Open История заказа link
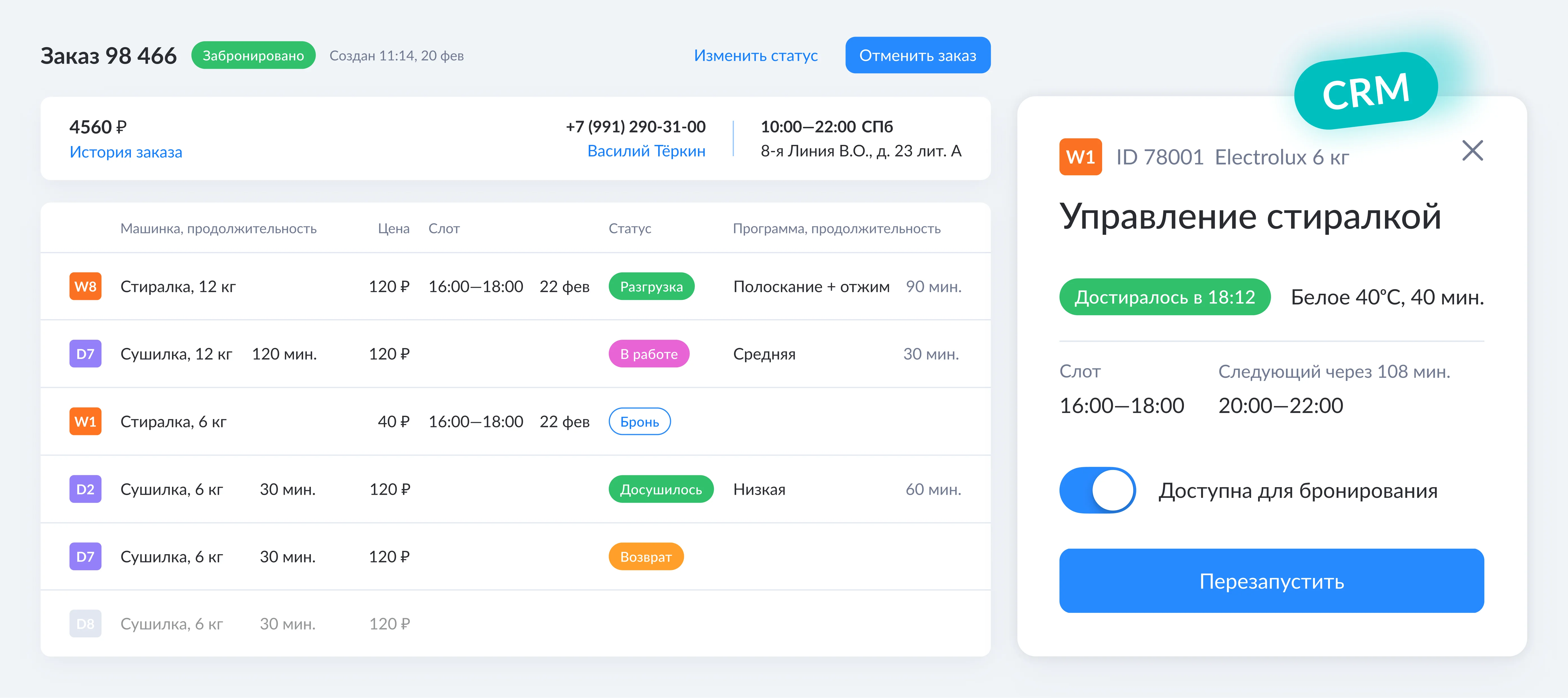The image size is (1568, 698). click(125, 152)
